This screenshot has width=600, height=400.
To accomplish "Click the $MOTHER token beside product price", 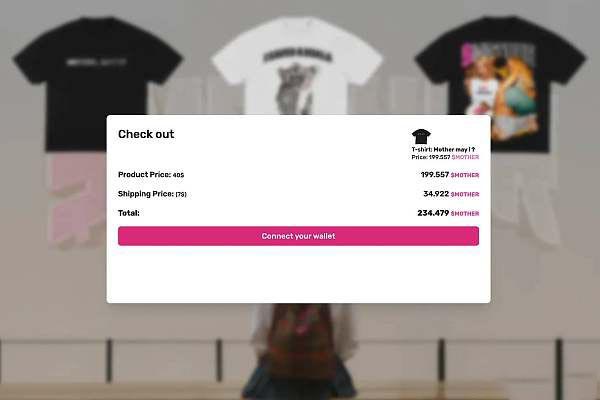I will [x=465, y=175].
